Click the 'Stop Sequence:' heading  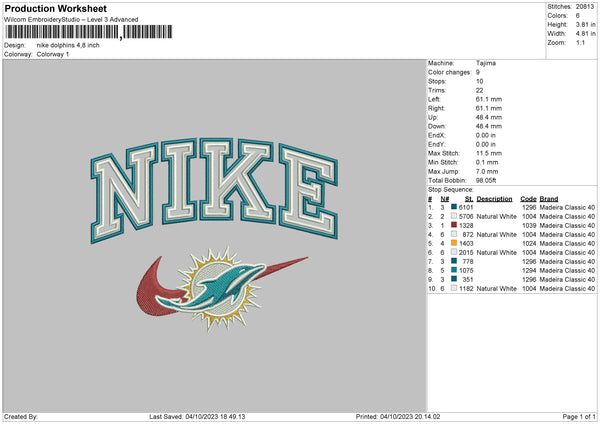[x=450, y=189]
